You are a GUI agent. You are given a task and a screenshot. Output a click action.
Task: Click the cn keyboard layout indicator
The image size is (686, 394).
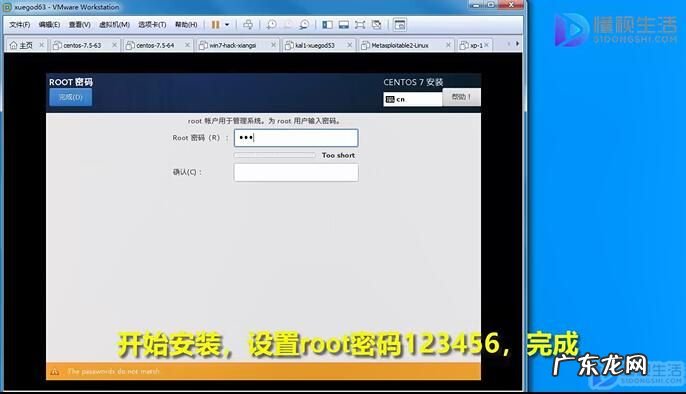413,99
